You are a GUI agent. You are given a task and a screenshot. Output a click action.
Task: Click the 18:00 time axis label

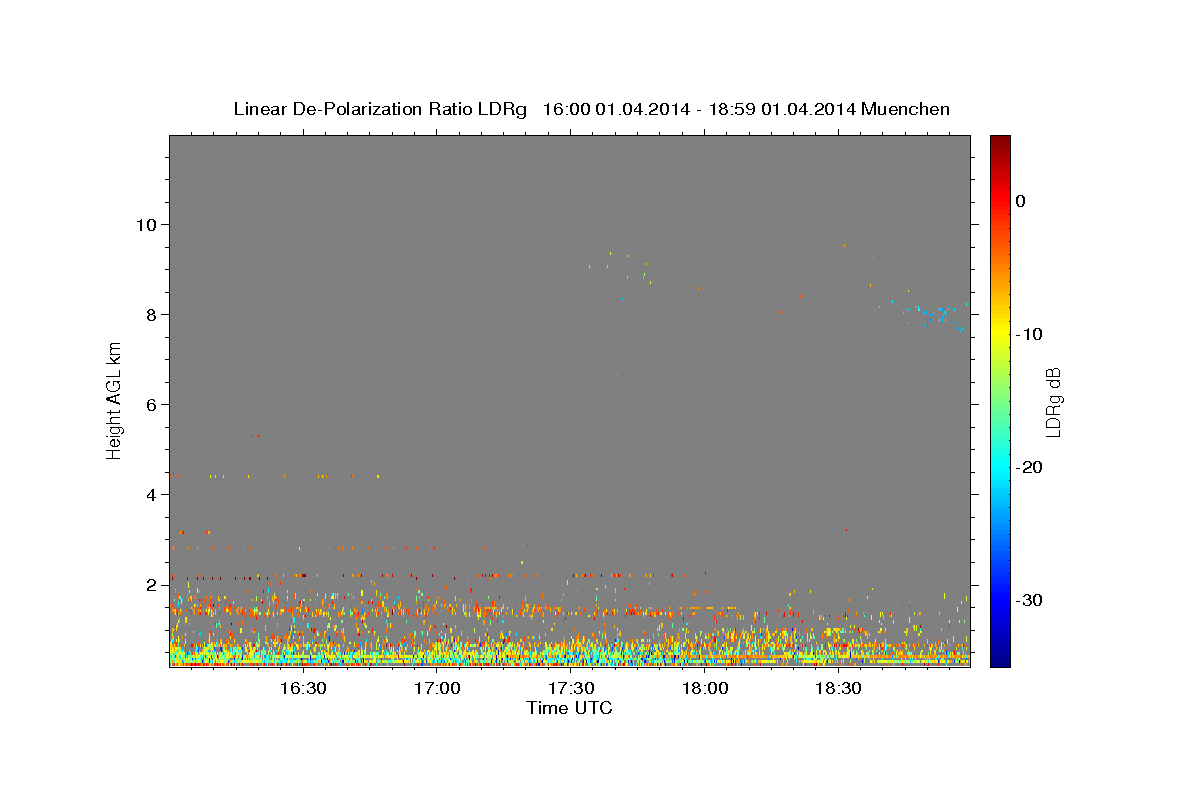pyautogui.click(x=705, y=689)
